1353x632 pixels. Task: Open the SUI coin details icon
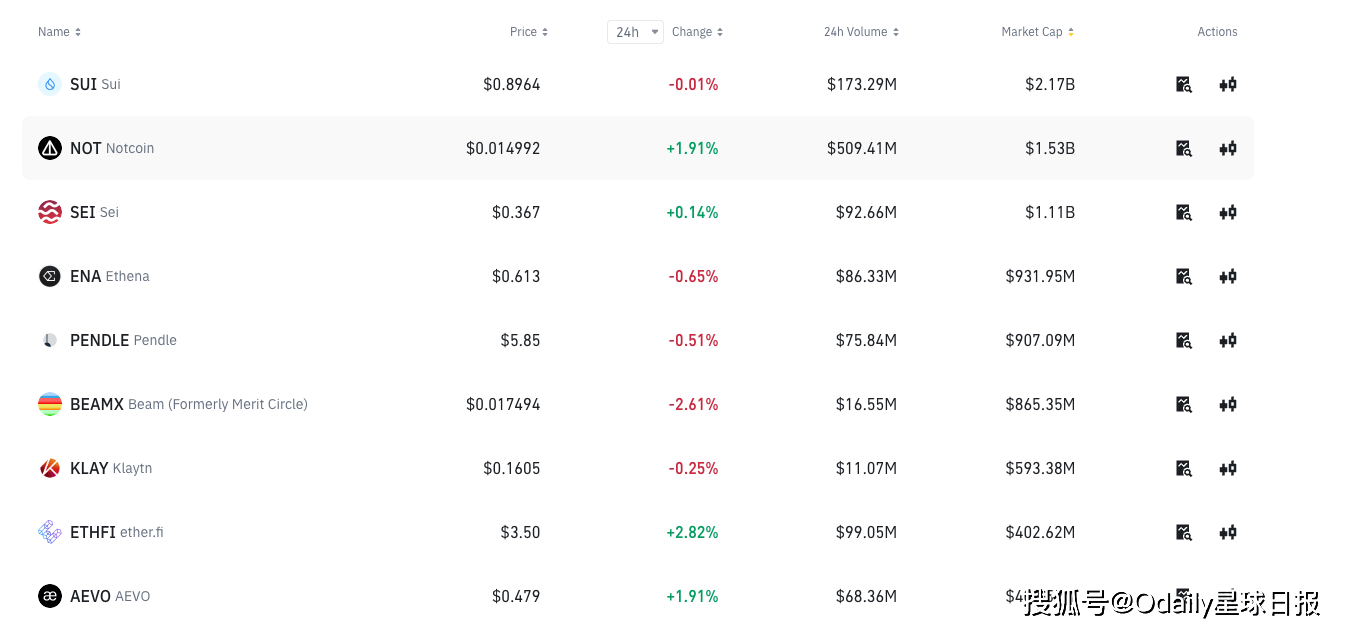pyautogui.click(x=1183, y=84)
